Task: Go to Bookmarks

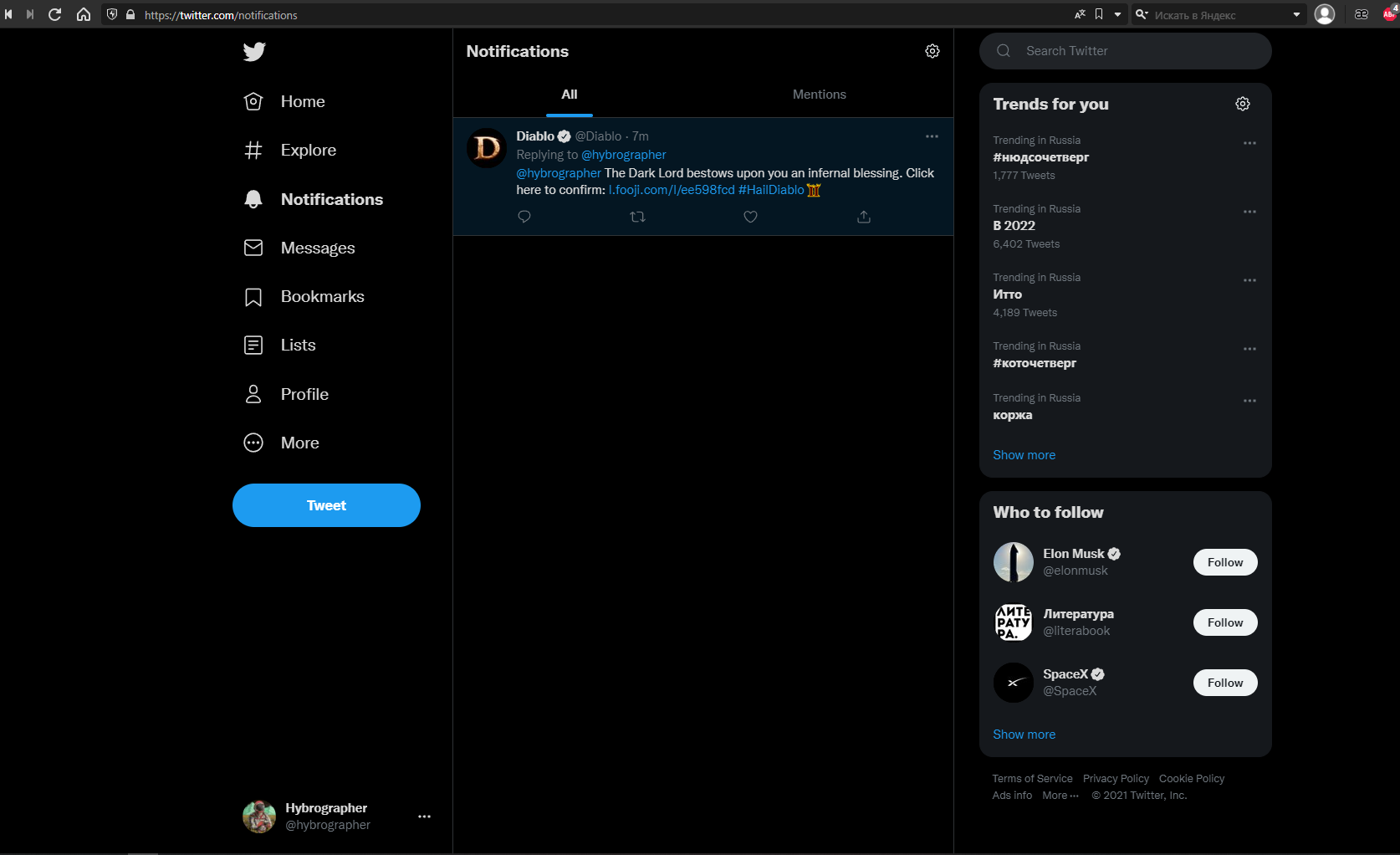Action: 304,297
